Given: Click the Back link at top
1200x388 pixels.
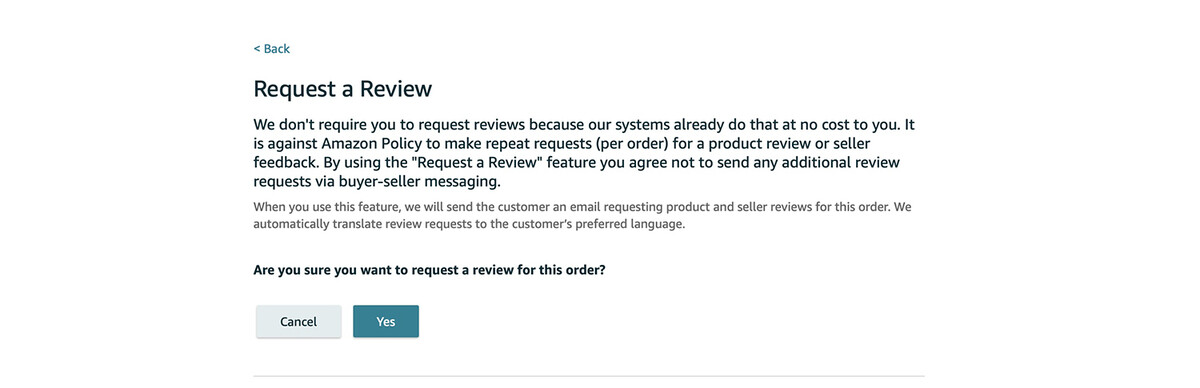Looking at the screenshot, I should click(272, 48).
